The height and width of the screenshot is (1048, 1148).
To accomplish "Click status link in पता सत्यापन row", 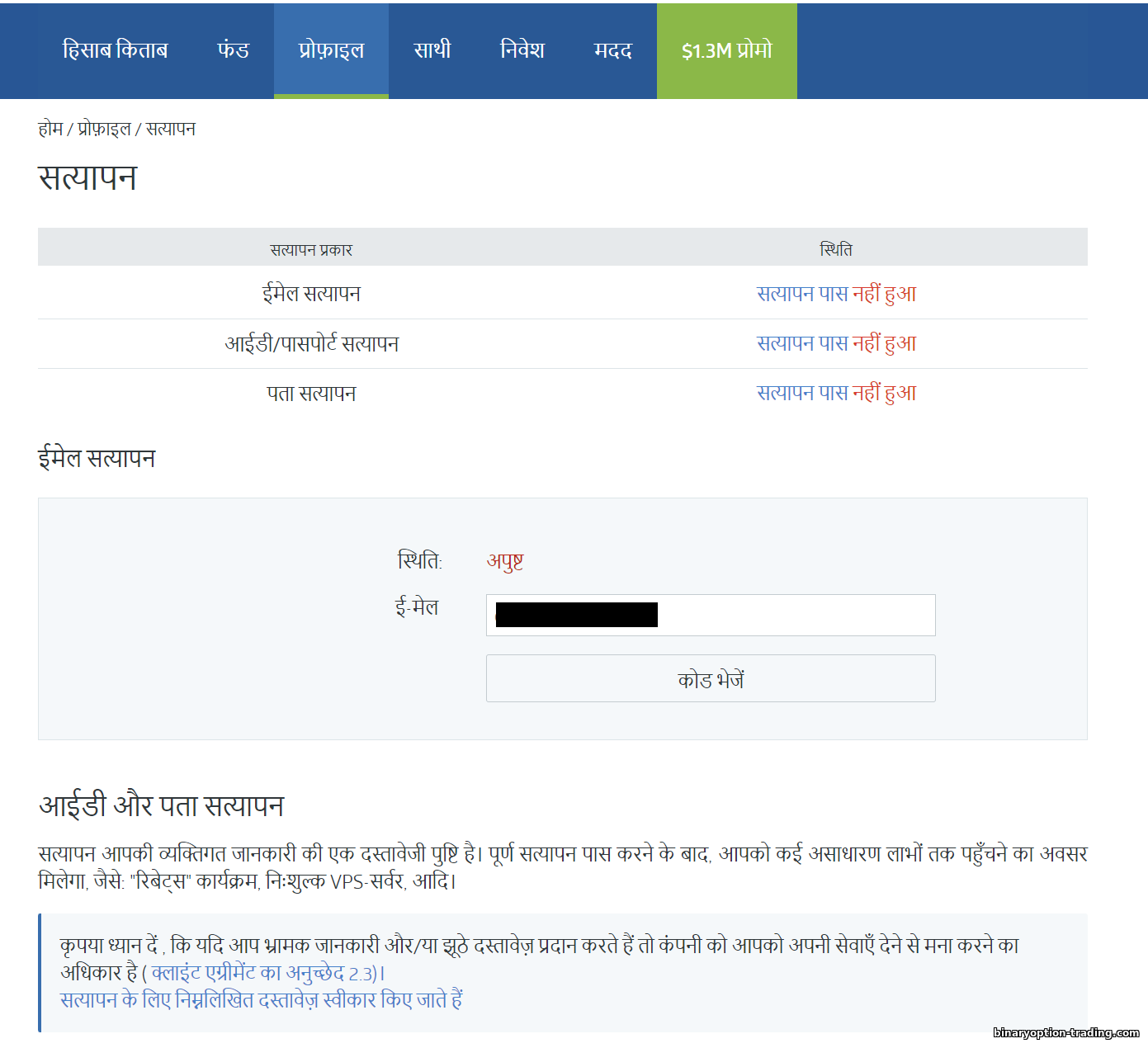I will click(x=836, y=393).
